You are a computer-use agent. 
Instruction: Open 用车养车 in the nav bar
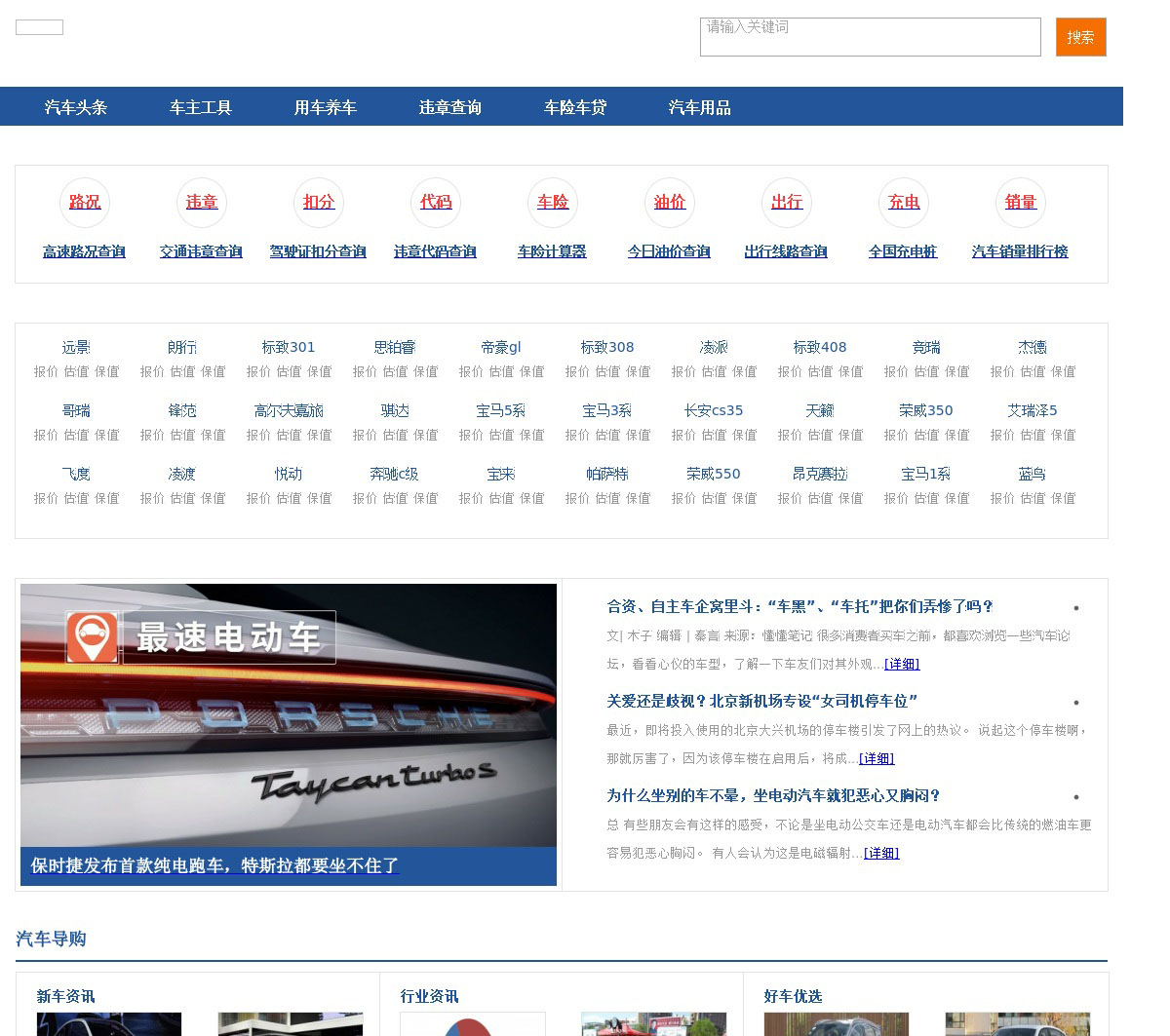326,107
